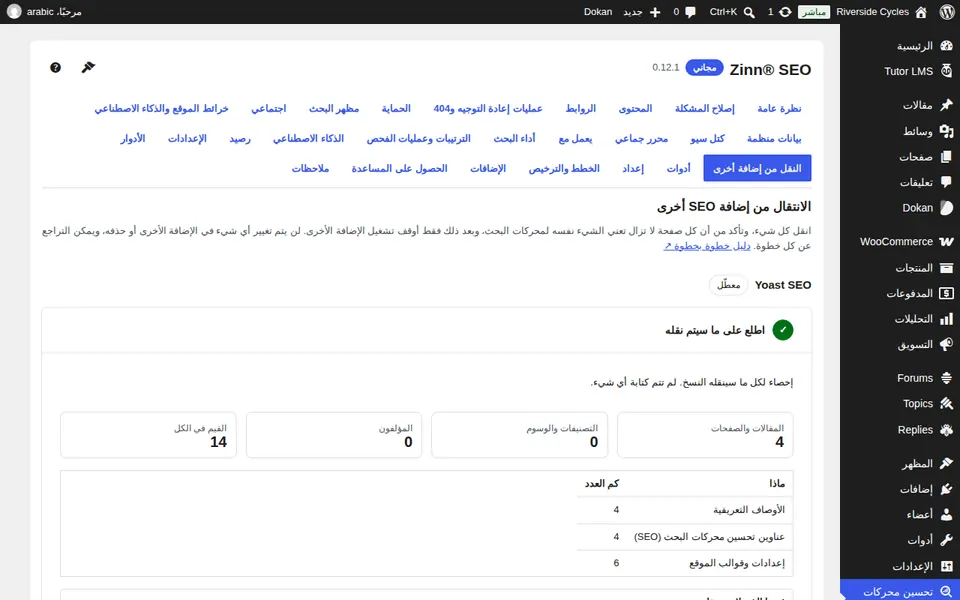This screenshot has height=600, width=960.
Task: Click the المظهر appearance brush icon
Action: coord(947,463)
